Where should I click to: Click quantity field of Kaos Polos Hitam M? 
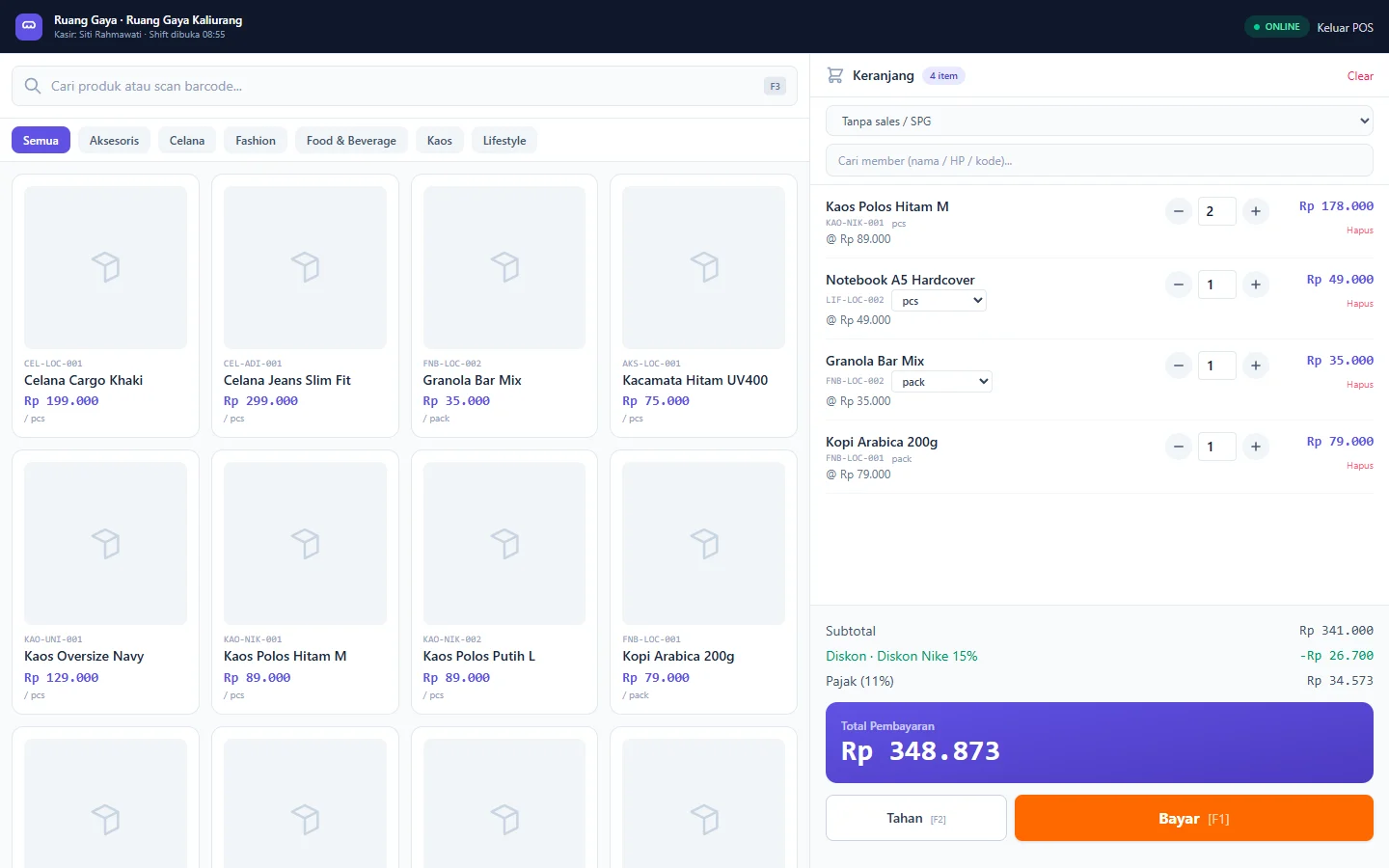pos(1217,211)
